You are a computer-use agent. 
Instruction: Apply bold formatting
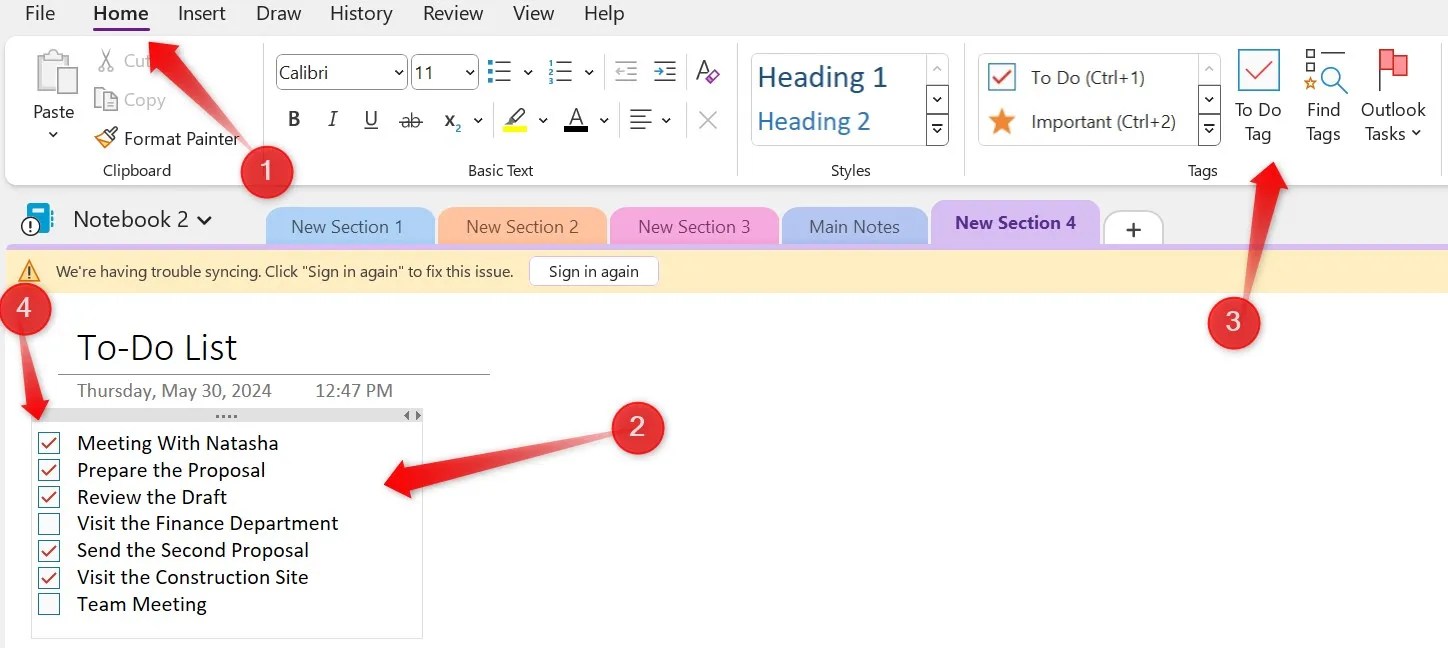(293, 119)
